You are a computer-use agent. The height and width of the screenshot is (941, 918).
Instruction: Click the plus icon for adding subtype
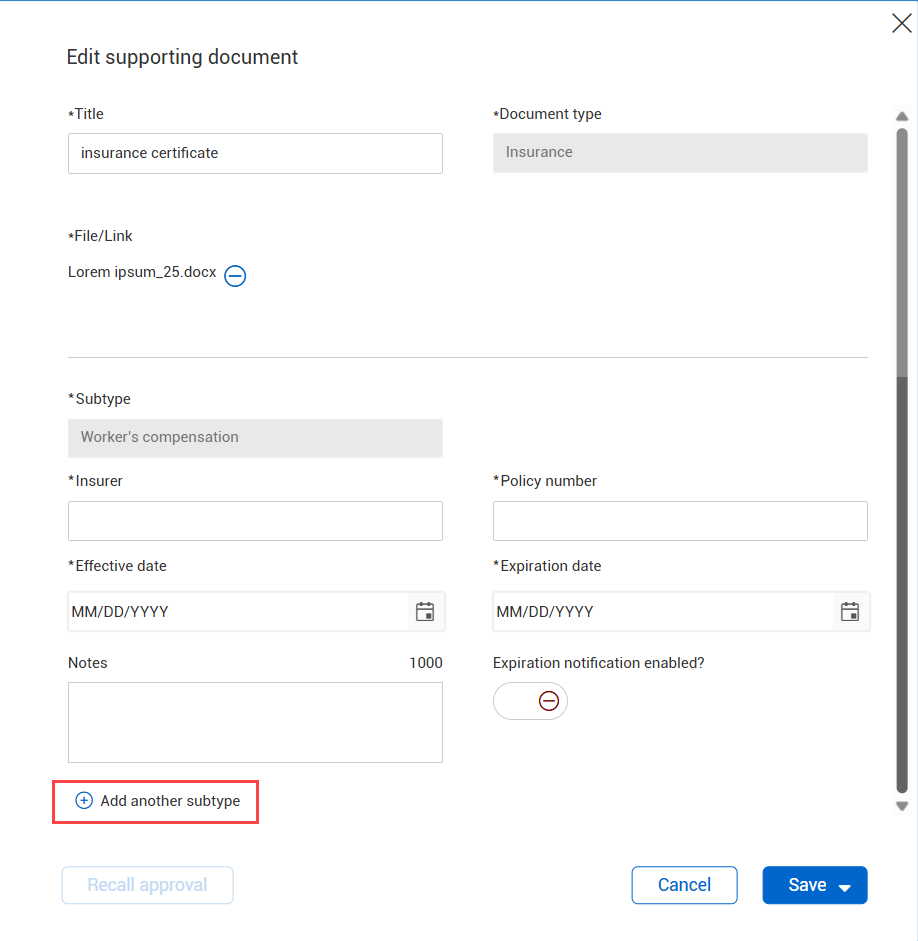coord(84,801)
